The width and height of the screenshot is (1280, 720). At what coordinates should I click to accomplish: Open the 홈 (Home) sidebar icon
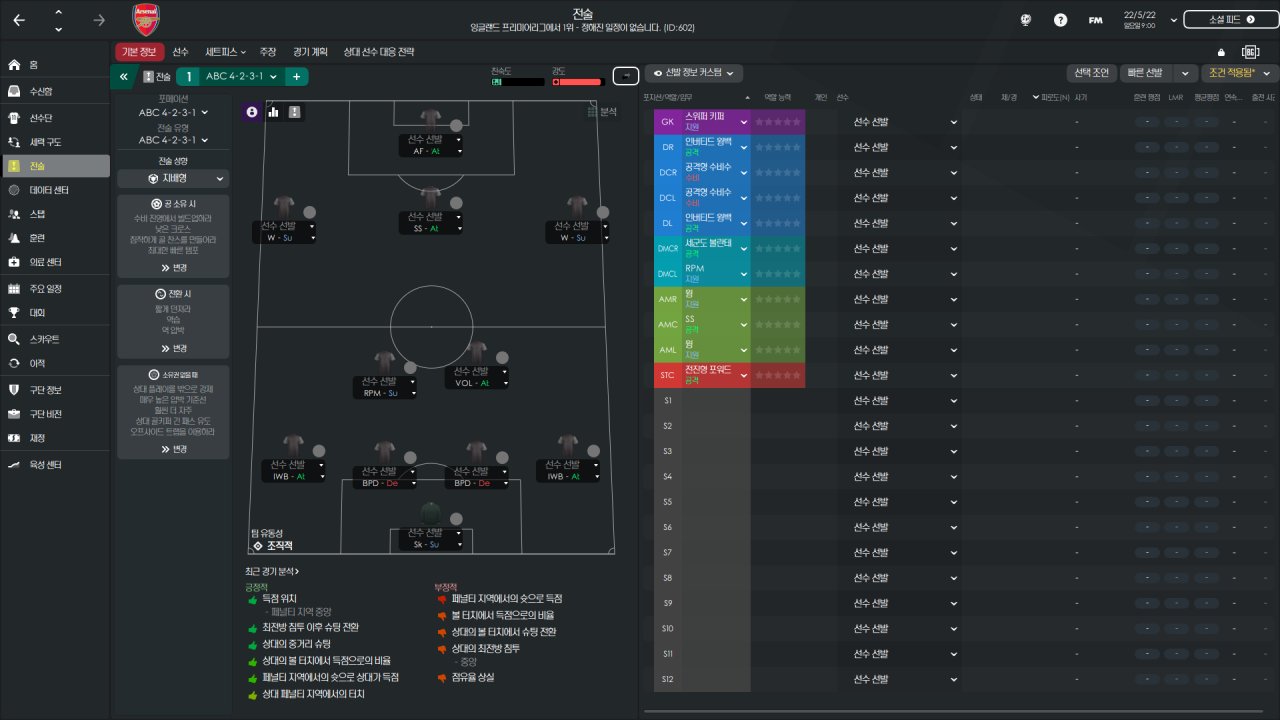point(14,65)
